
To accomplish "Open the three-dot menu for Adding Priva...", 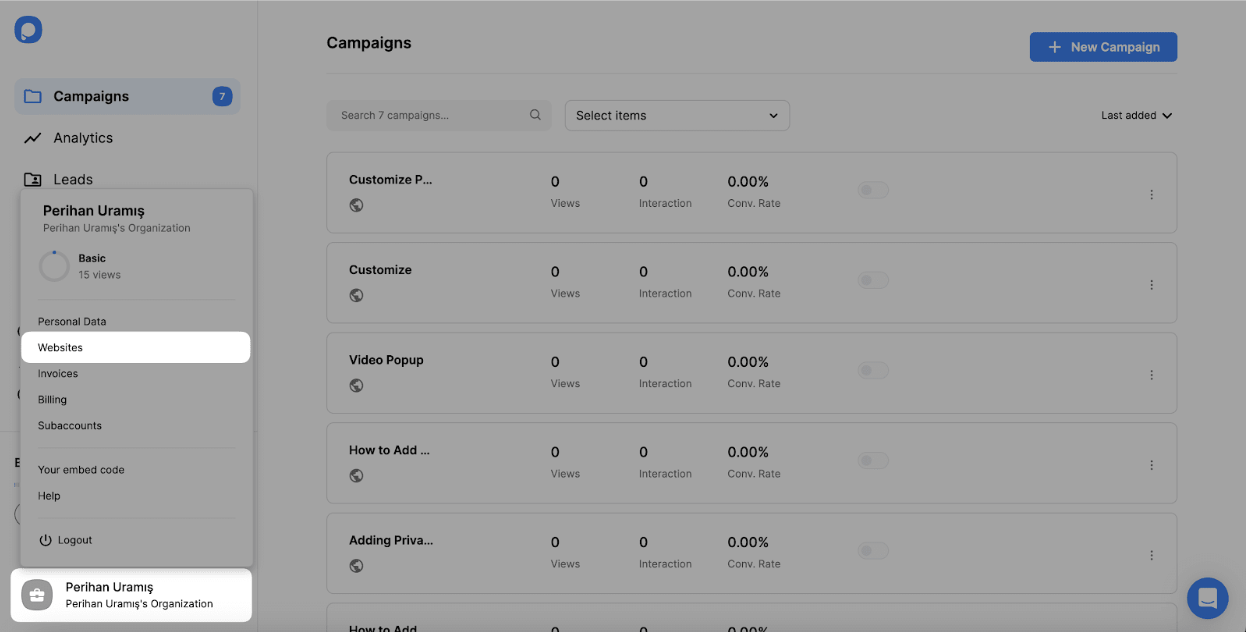I will point(1151,554).
